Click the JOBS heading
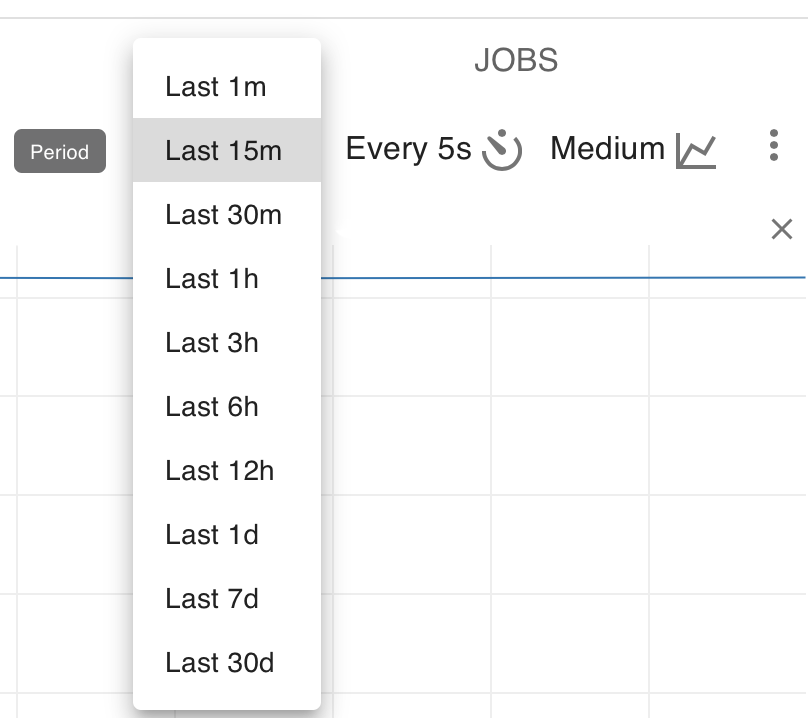The image size is (808, 718). point(516,60)
